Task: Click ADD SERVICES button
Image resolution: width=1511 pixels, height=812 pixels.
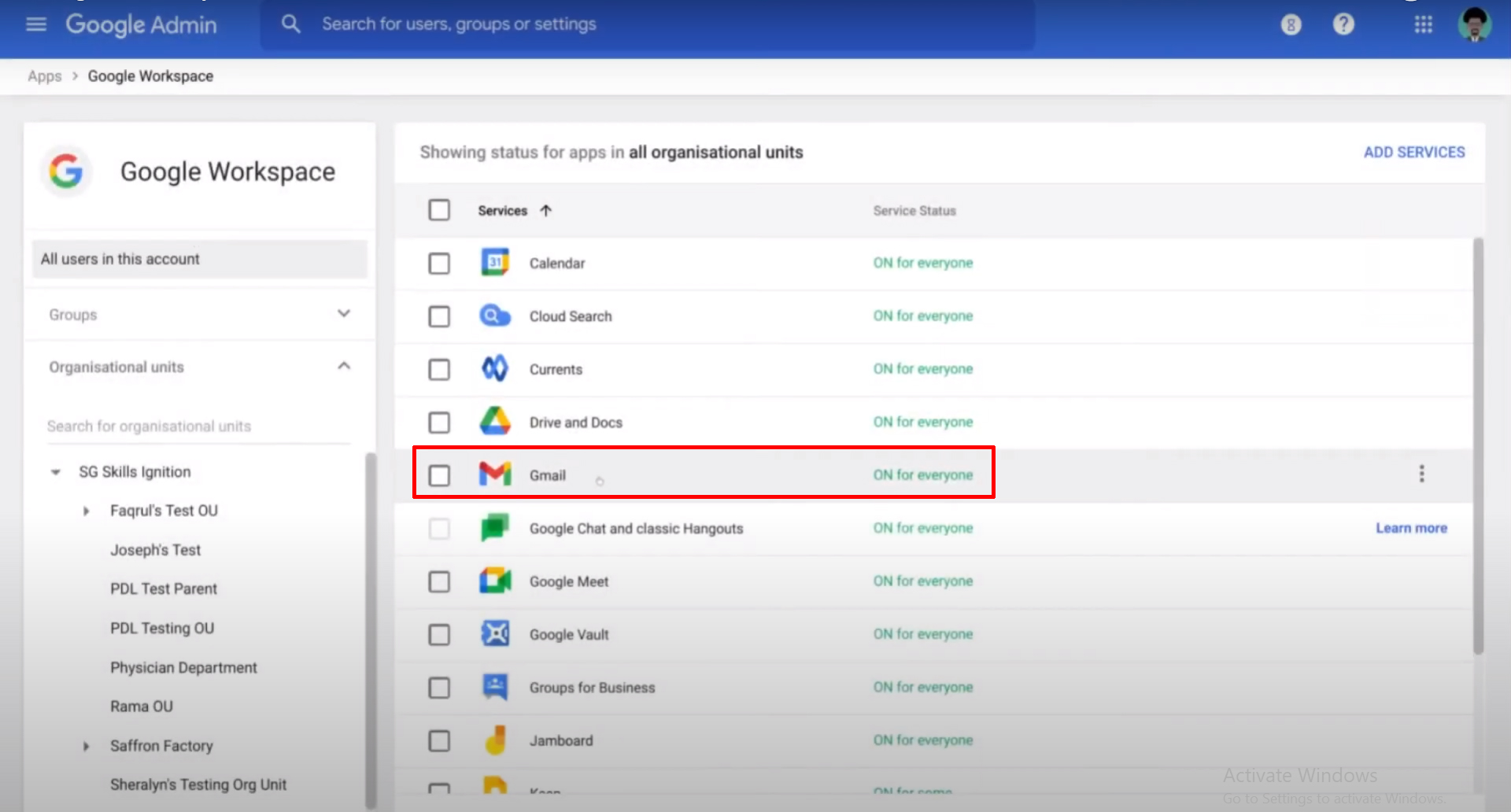Action: point(1414,152)
